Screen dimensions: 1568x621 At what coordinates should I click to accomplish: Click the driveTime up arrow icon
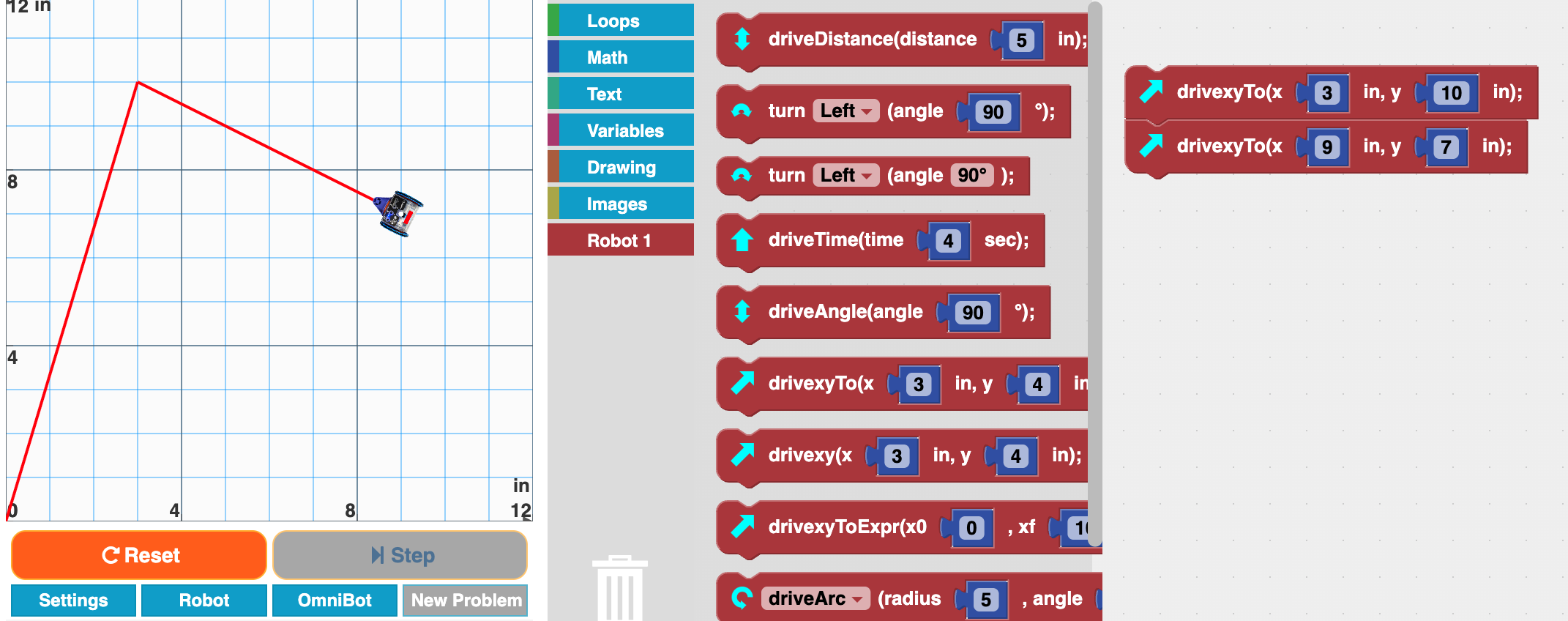pyautogui.click(x=742, y=239)
